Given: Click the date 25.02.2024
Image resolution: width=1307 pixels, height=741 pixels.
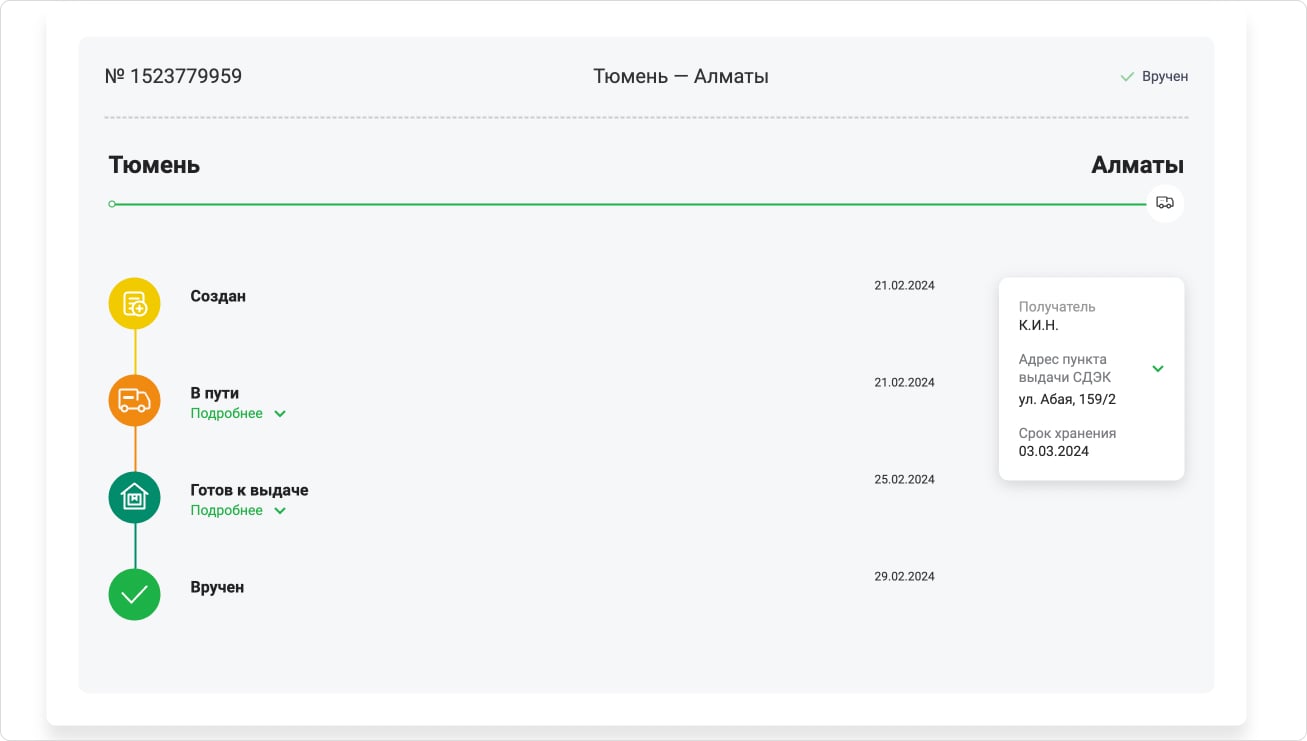Looking at the screenshot, I should click(904, 479).
